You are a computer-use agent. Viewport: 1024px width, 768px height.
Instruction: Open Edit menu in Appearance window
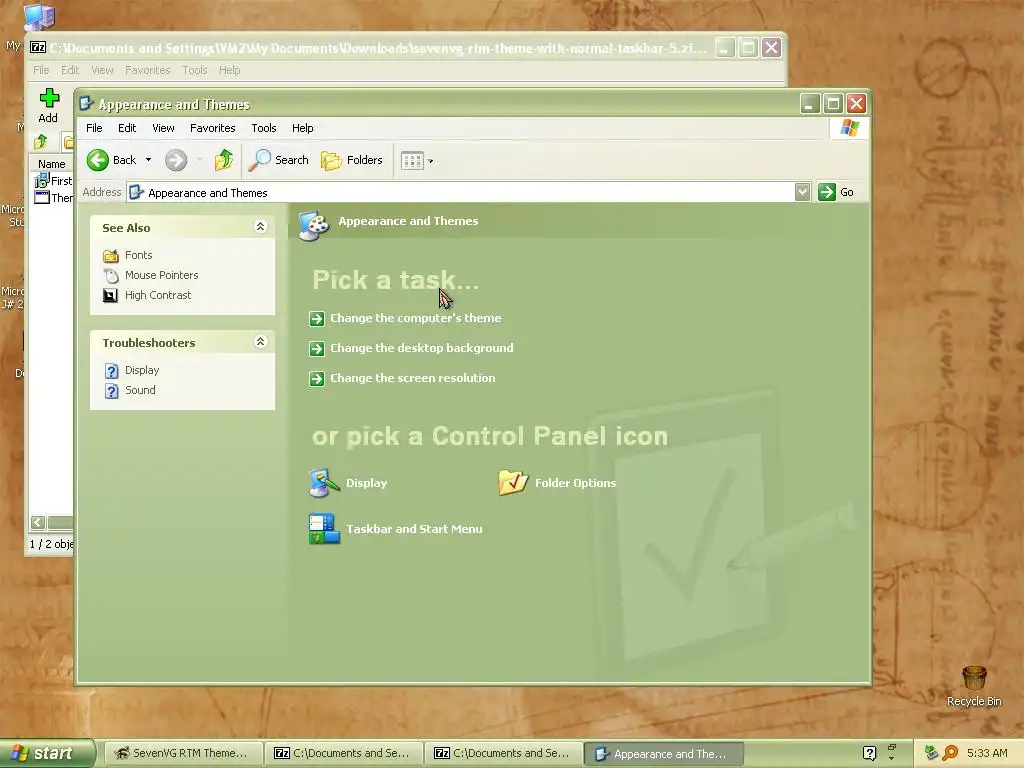tap(127, 128)
